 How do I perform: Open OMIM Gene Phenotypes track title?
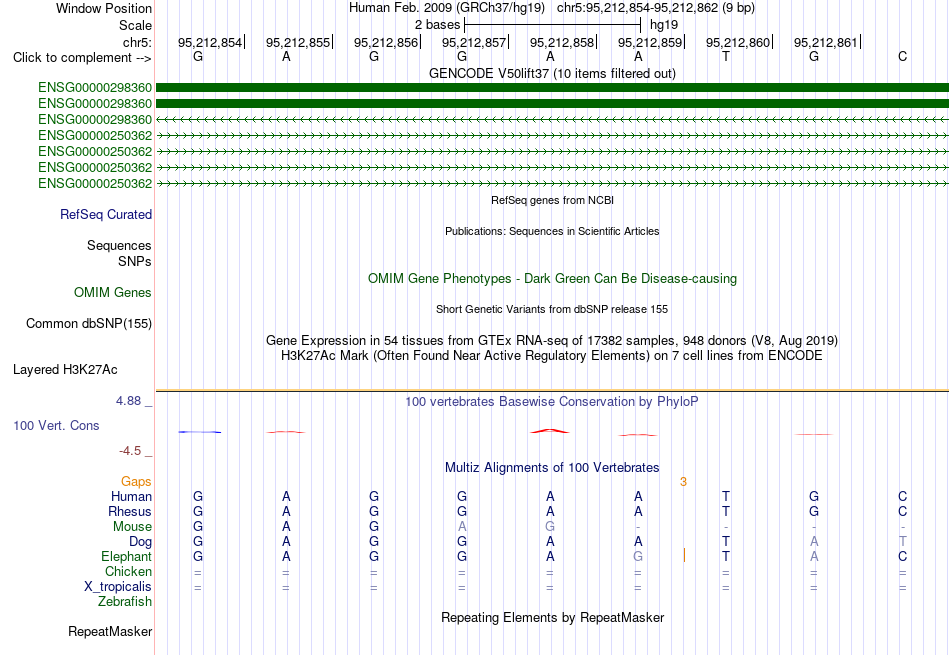[x=552, y=279]
